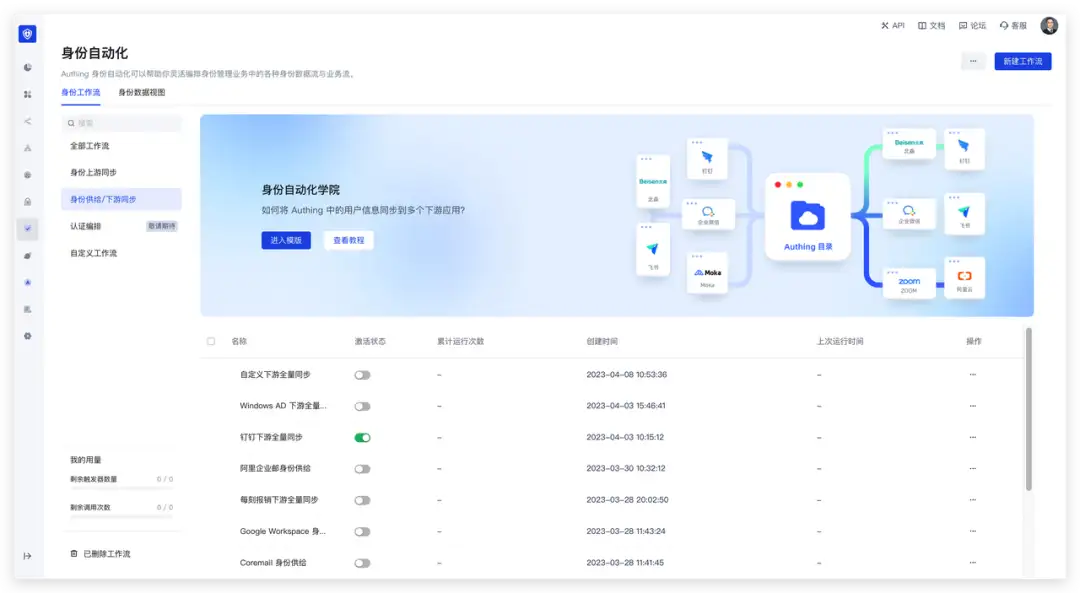Click the 创建时间 column header
Image resolution: width=1080 pixels, height=593 pixels.
pos(602,341)
